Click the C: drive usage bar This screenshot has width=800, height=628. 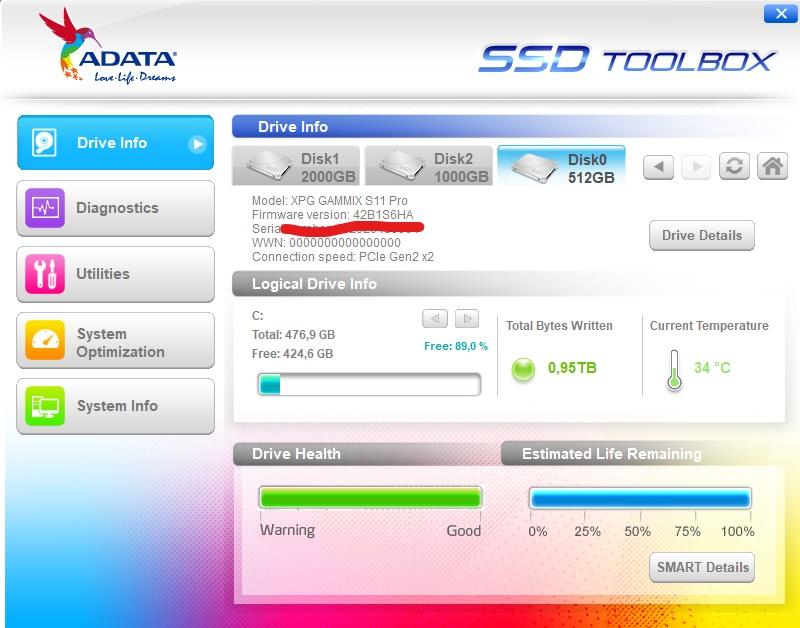[369, 384]
